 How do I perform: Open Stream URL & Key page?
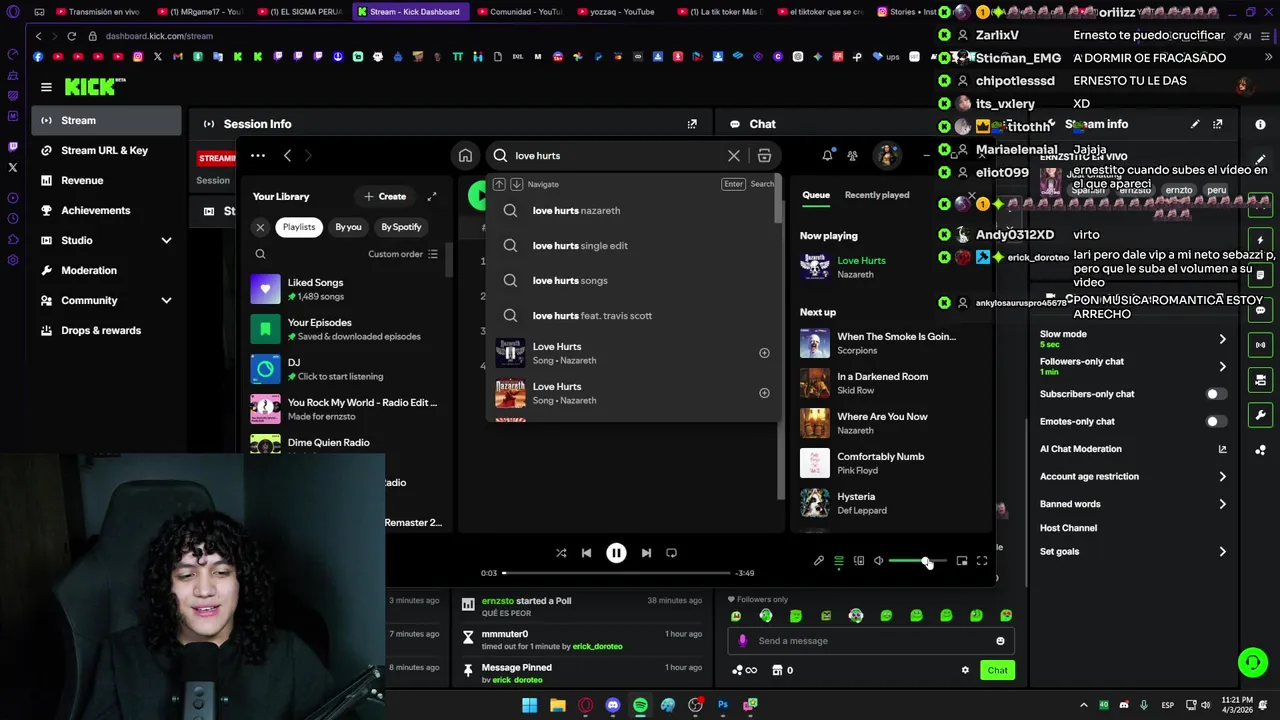[x=107, y=150]
